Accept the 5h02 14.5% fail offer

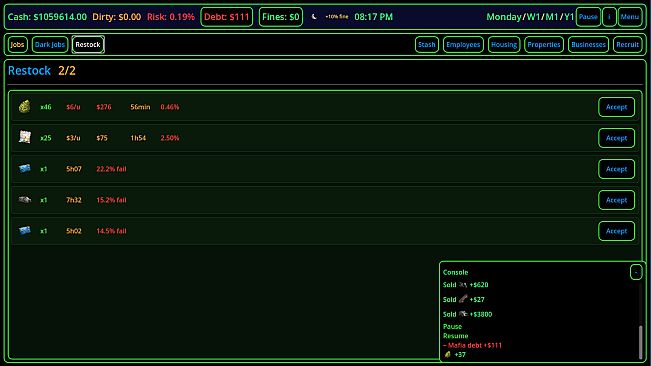pyautogui.click(x=617, y=231)
